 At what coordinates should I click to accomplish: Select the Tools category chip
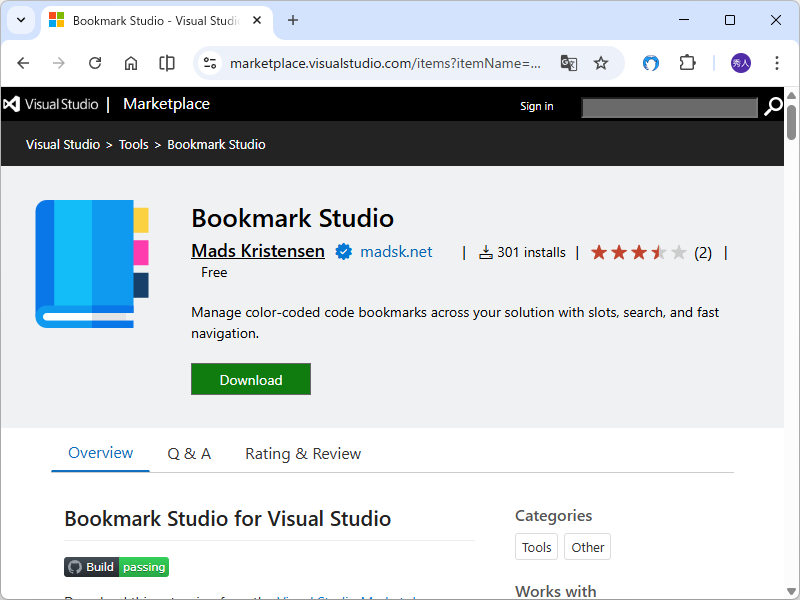pyautogui.click(x=536, y=547)
